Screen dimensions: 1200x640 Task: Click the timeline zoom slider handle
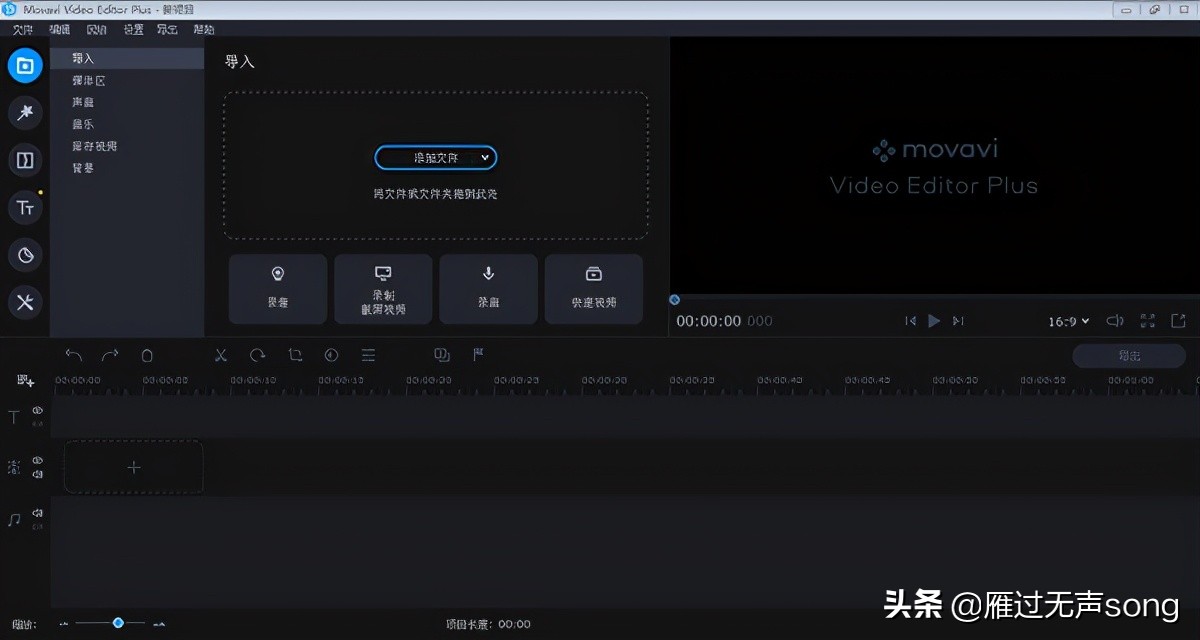[118, 623]
